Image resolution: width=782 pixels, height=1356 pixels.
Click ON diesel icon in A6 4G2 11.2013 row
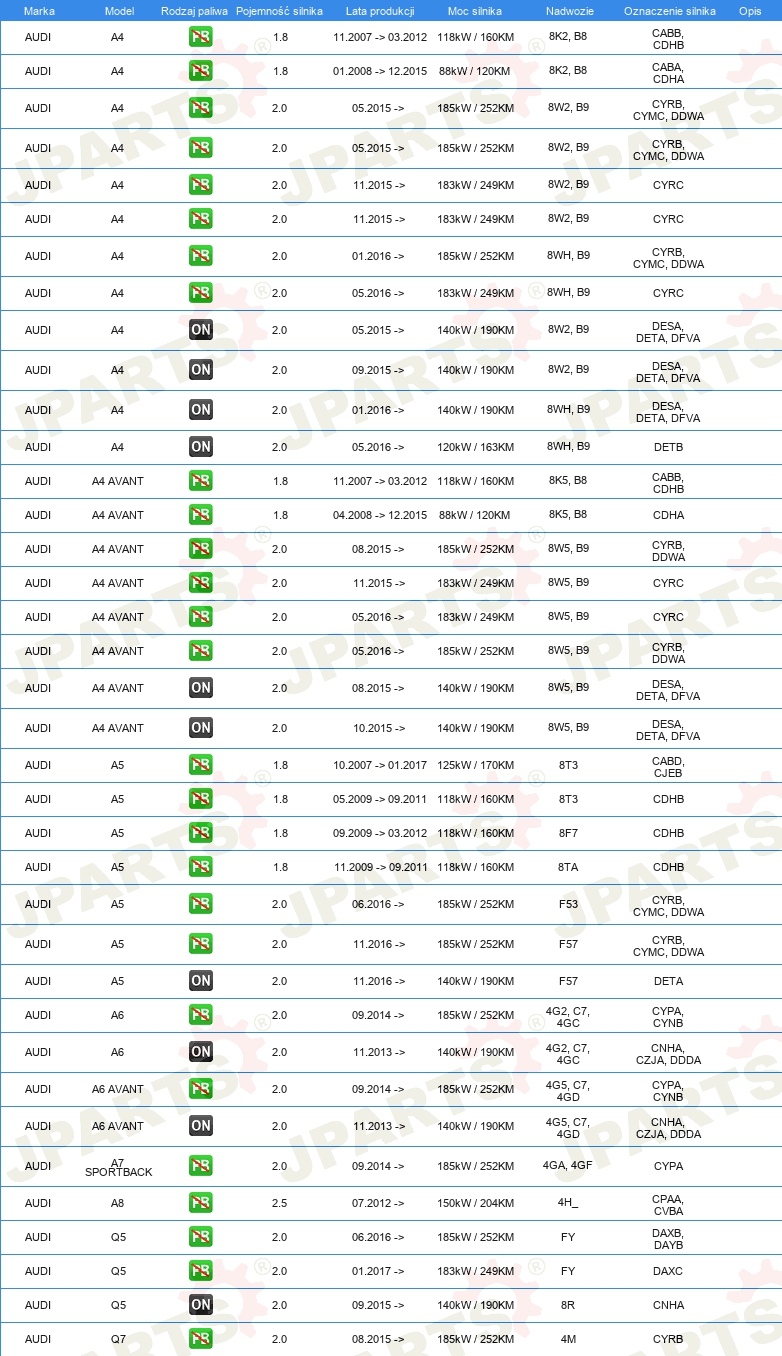[x=201, y=1052]
